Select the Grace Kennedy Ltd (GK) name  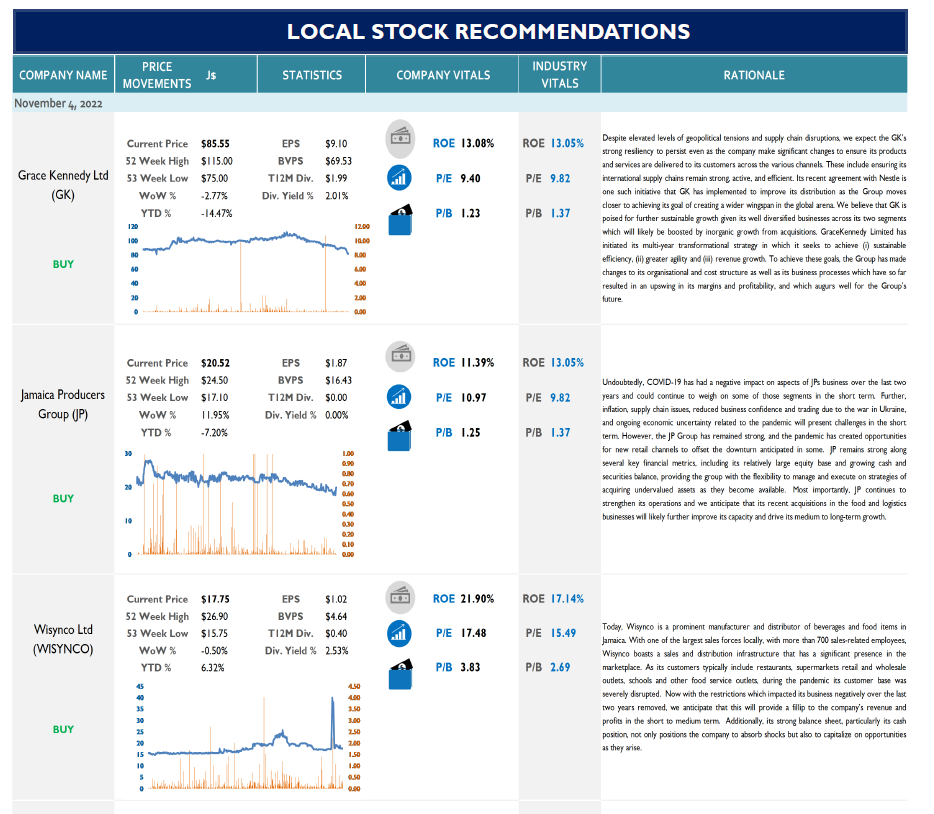(x=63, y=185)
